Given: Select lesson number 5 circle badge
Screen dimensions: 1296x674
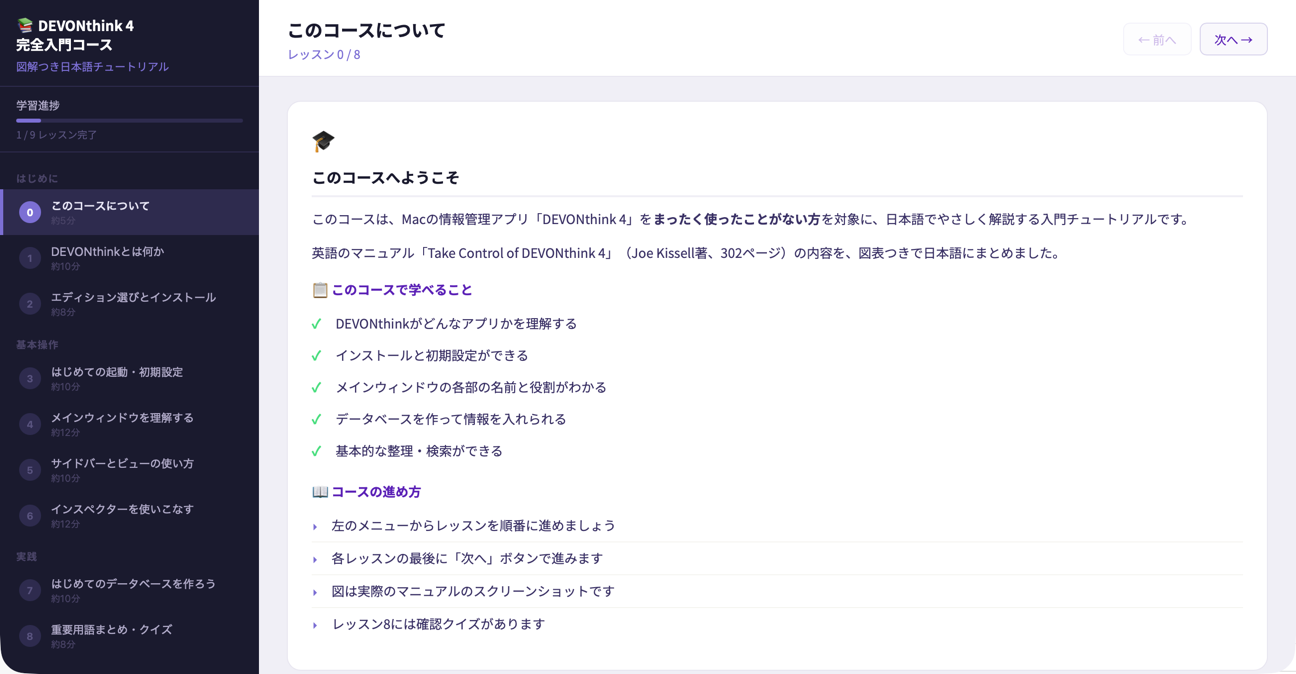Looking at the screenshot, I should click(x=30, y=470).
